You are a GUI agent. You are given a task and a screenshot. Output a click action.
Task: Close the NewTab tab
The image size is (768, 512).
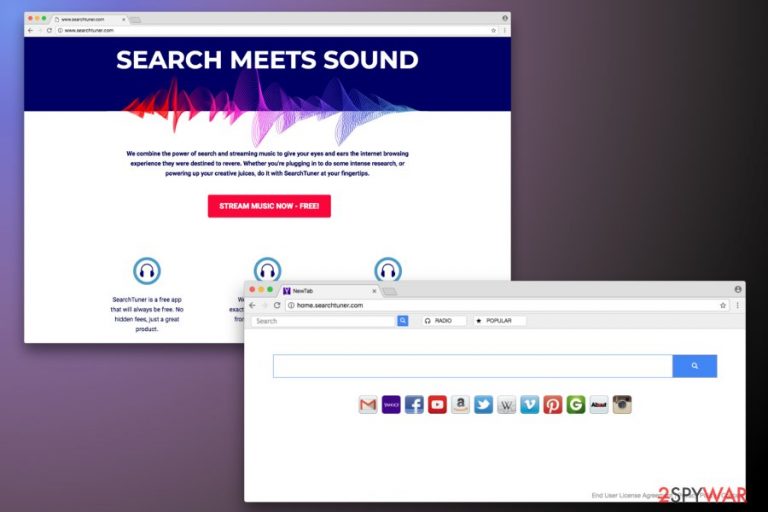click(x=374, y=291)
